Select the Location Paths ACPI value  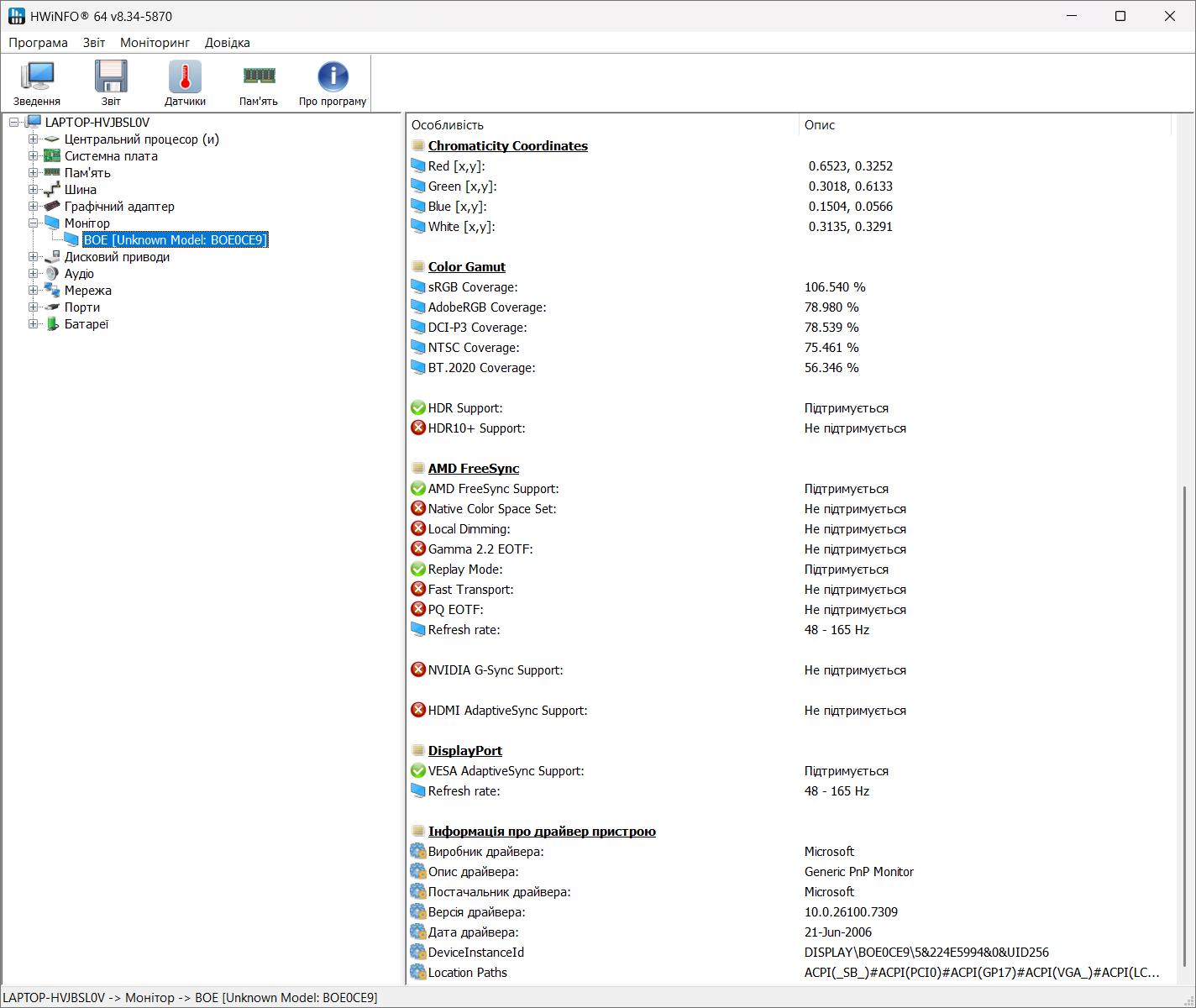tap(982, 972)
